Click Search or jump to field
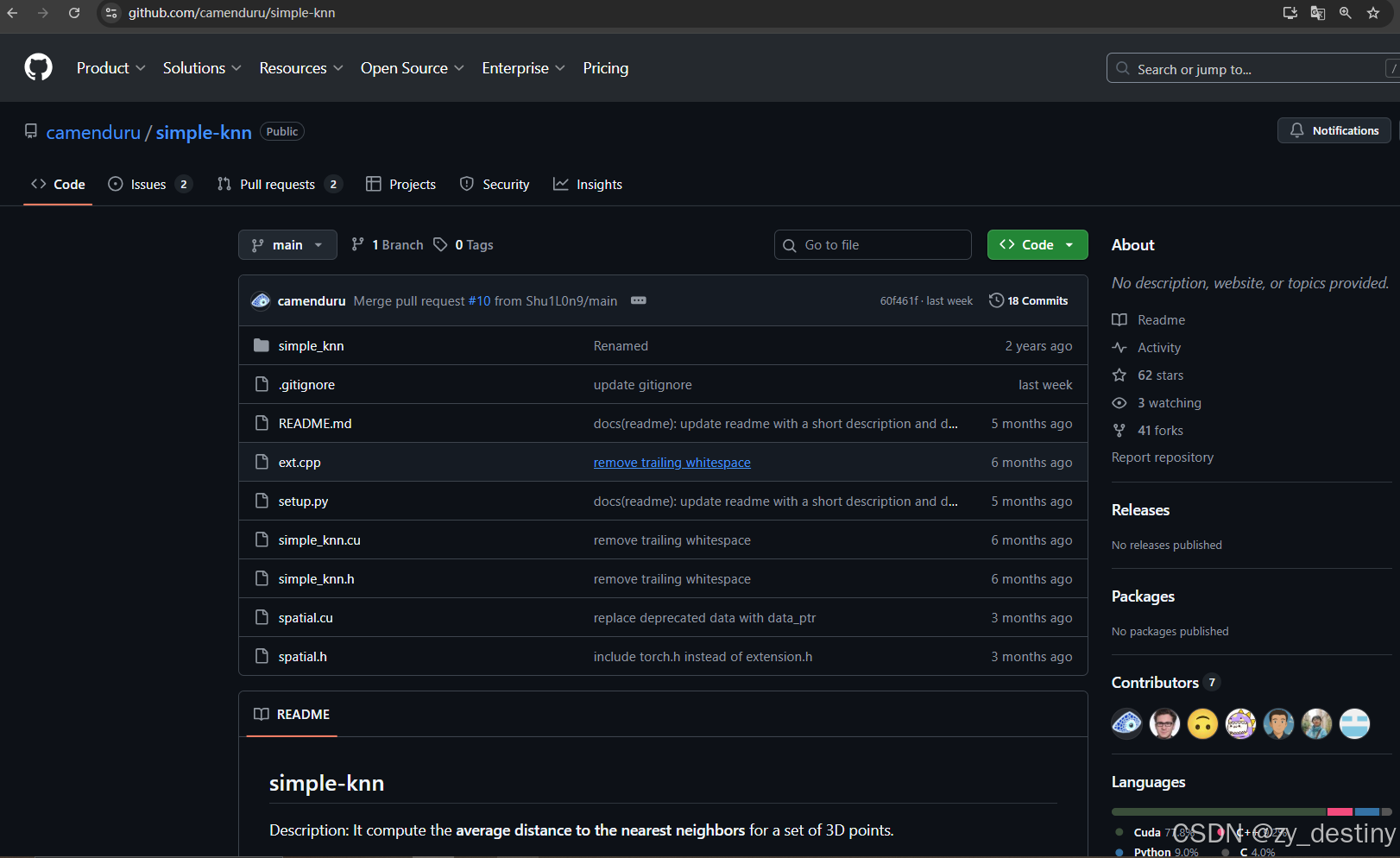 coord(1253,68)
